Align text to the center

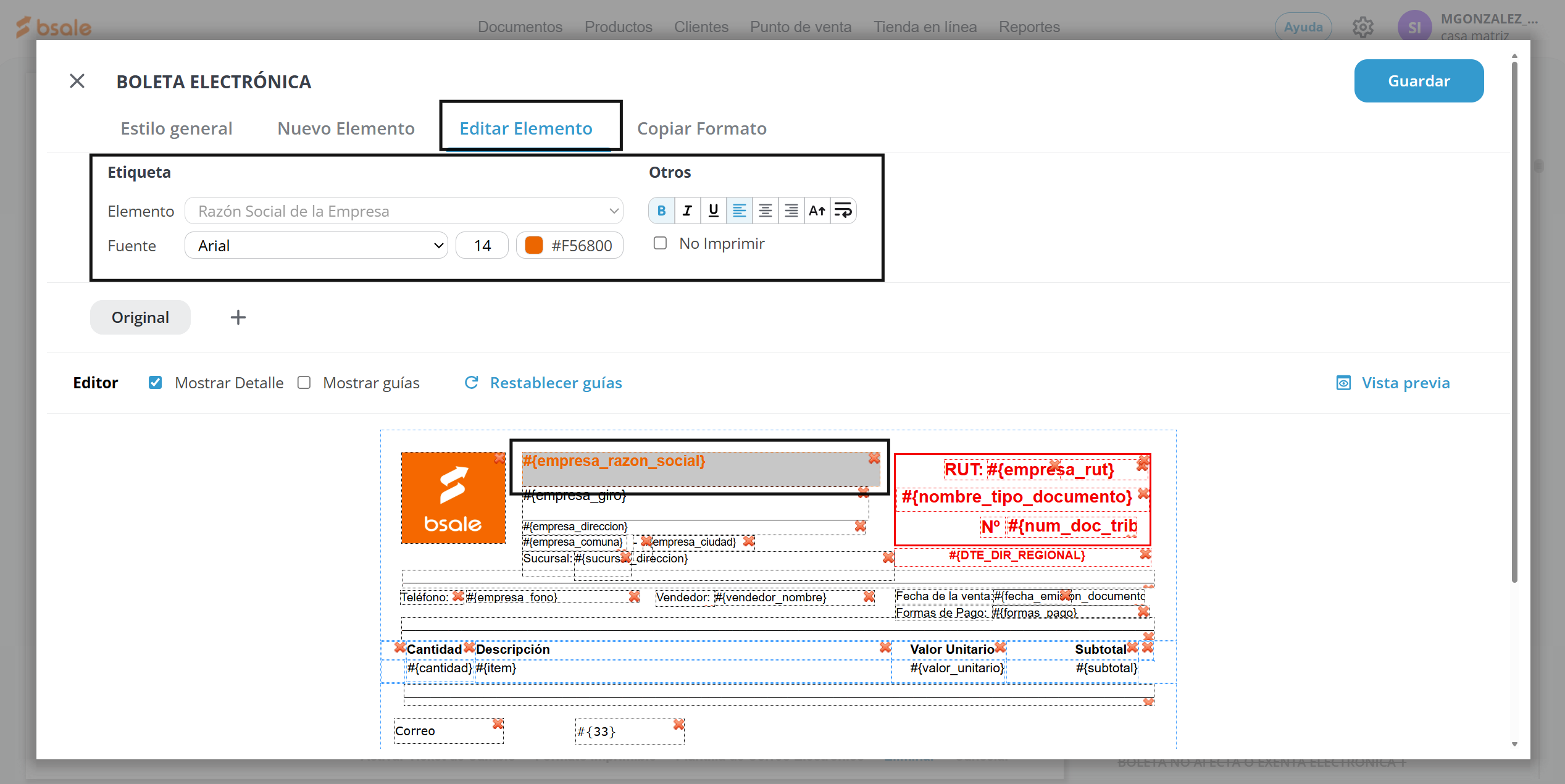(x=765, y=211)
